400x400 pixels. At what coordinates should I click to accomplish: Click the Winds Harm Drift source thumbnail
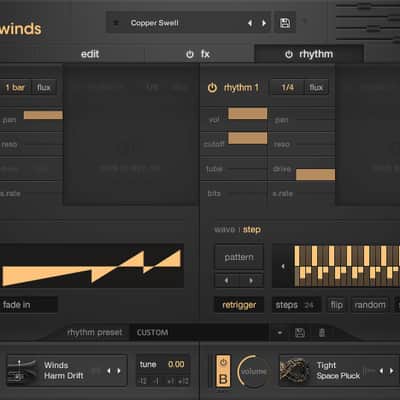pos(22,371)
